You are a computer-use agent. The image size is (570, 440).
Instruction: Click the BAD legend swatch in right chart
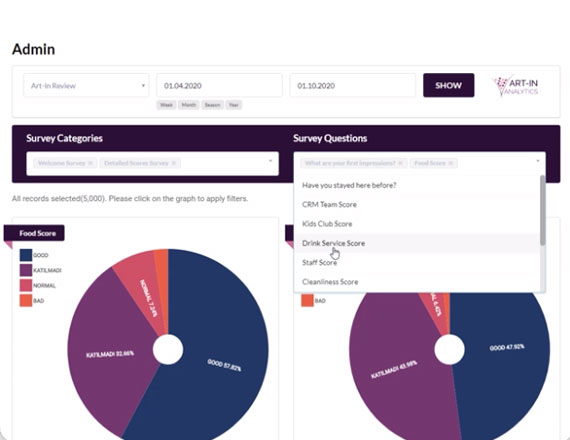308,301
